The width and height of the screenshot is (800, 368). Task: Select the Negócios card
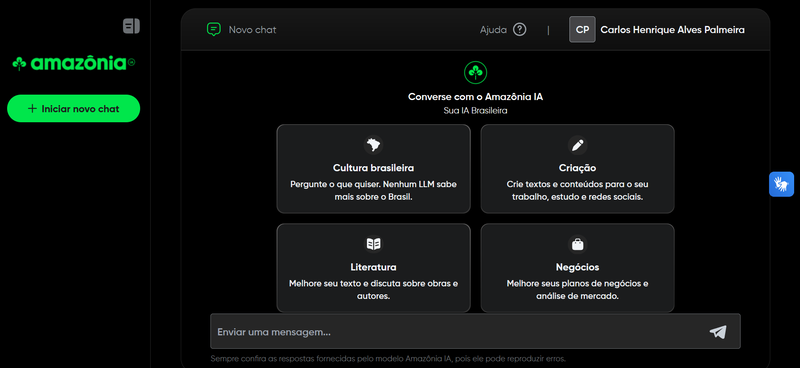click(x=578, y=267)
